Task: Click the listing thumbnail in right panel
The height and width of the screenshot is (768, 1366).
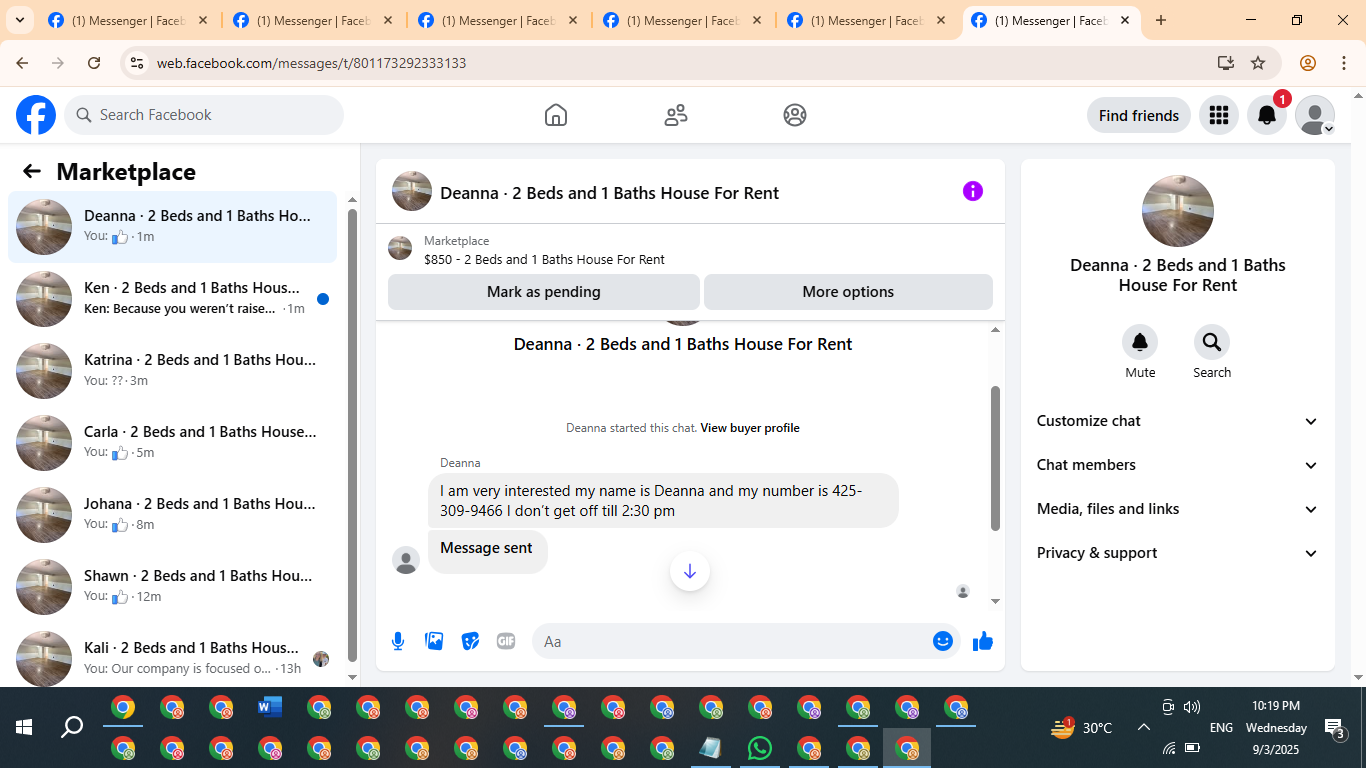Action: pos(1178,211)
